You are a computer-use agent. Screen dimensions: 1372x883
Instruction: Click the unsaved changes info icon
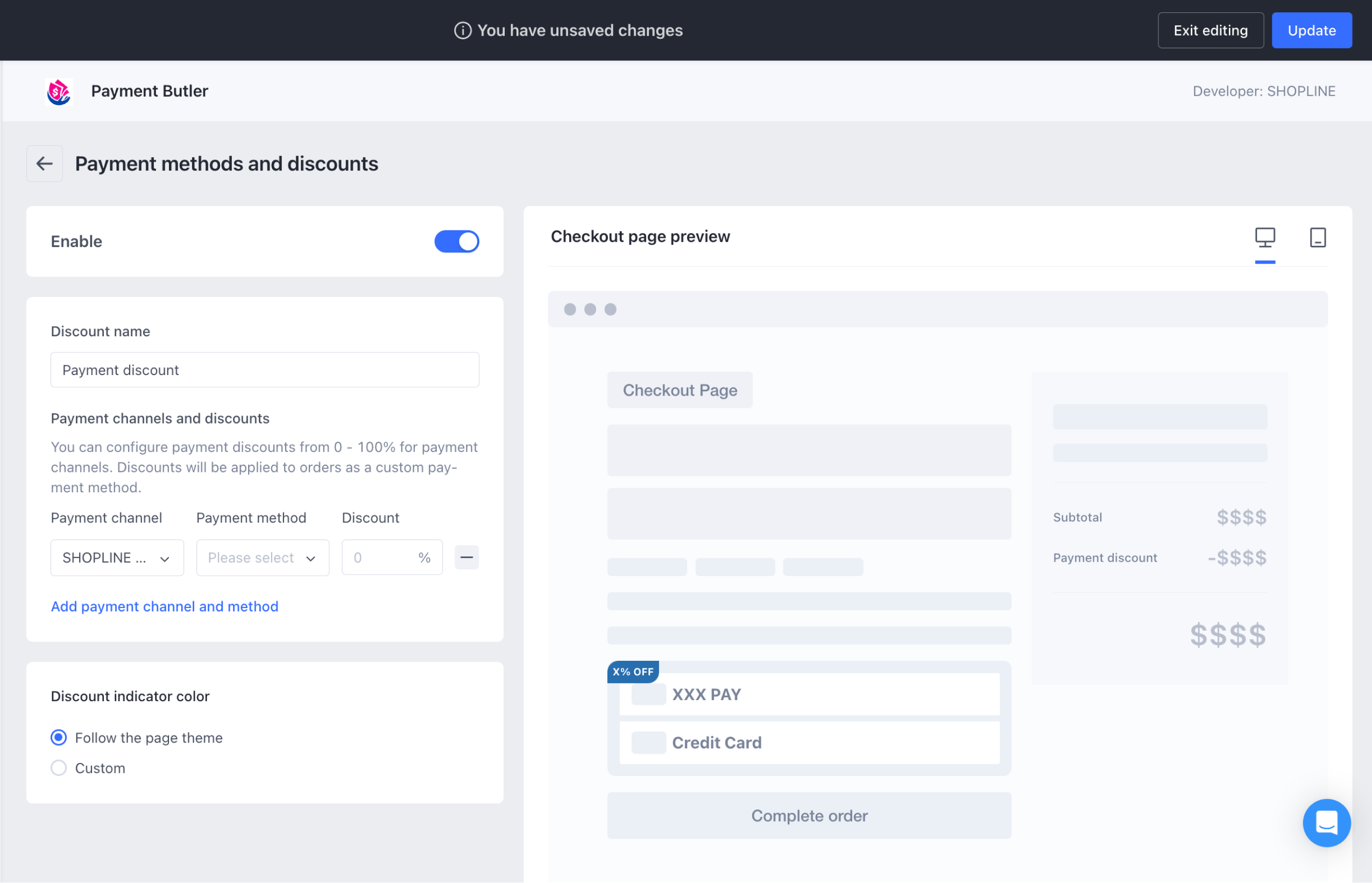point(463,30)
